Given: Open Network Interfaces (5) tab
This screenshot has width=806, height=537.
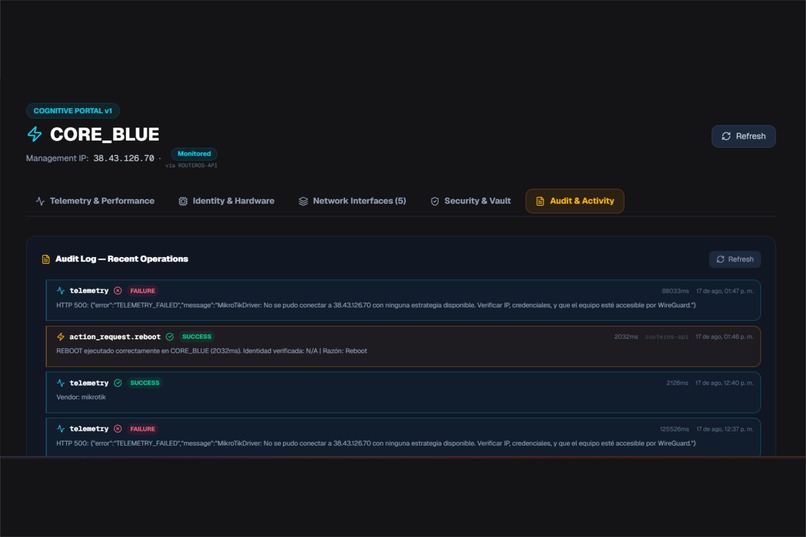Looking at the screenshot, I should [x=352, y=201].
